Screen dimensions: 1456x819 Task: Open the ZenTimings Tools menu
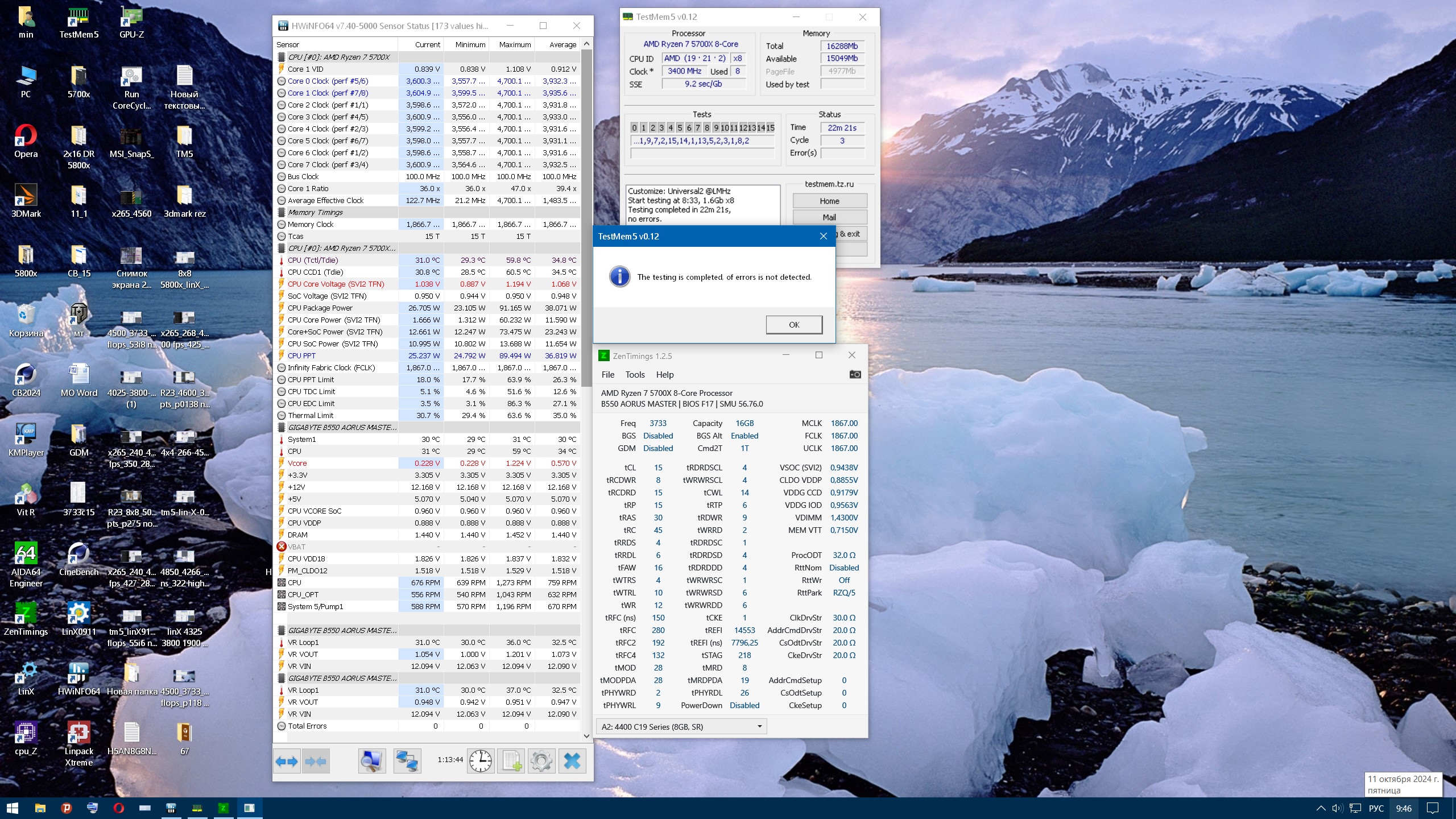[x=635, y=374]
